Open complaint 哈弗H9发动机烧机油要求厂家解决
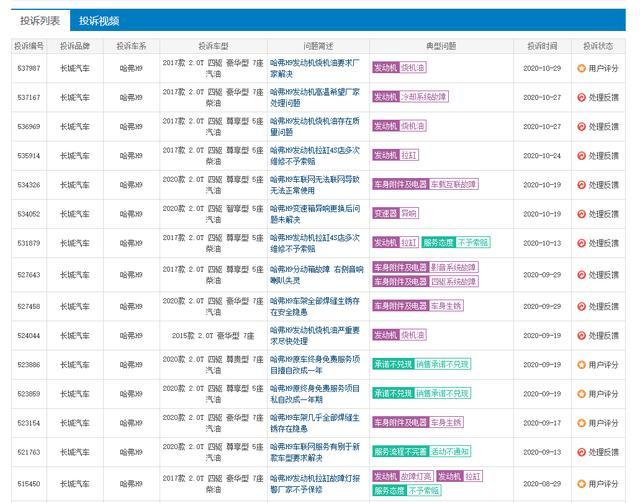The image size is (640, 503). (x=315, y=68)
